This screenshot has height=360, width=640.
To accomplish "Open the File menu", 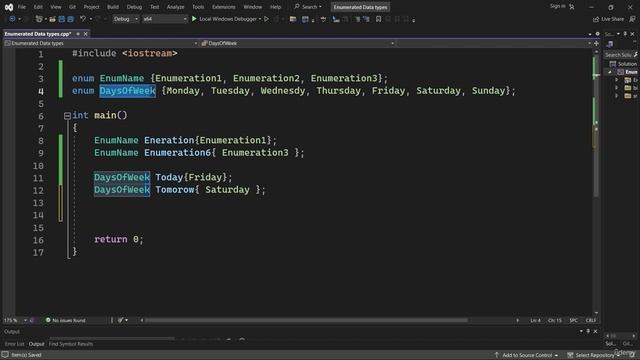I will [x=22, y=7].
